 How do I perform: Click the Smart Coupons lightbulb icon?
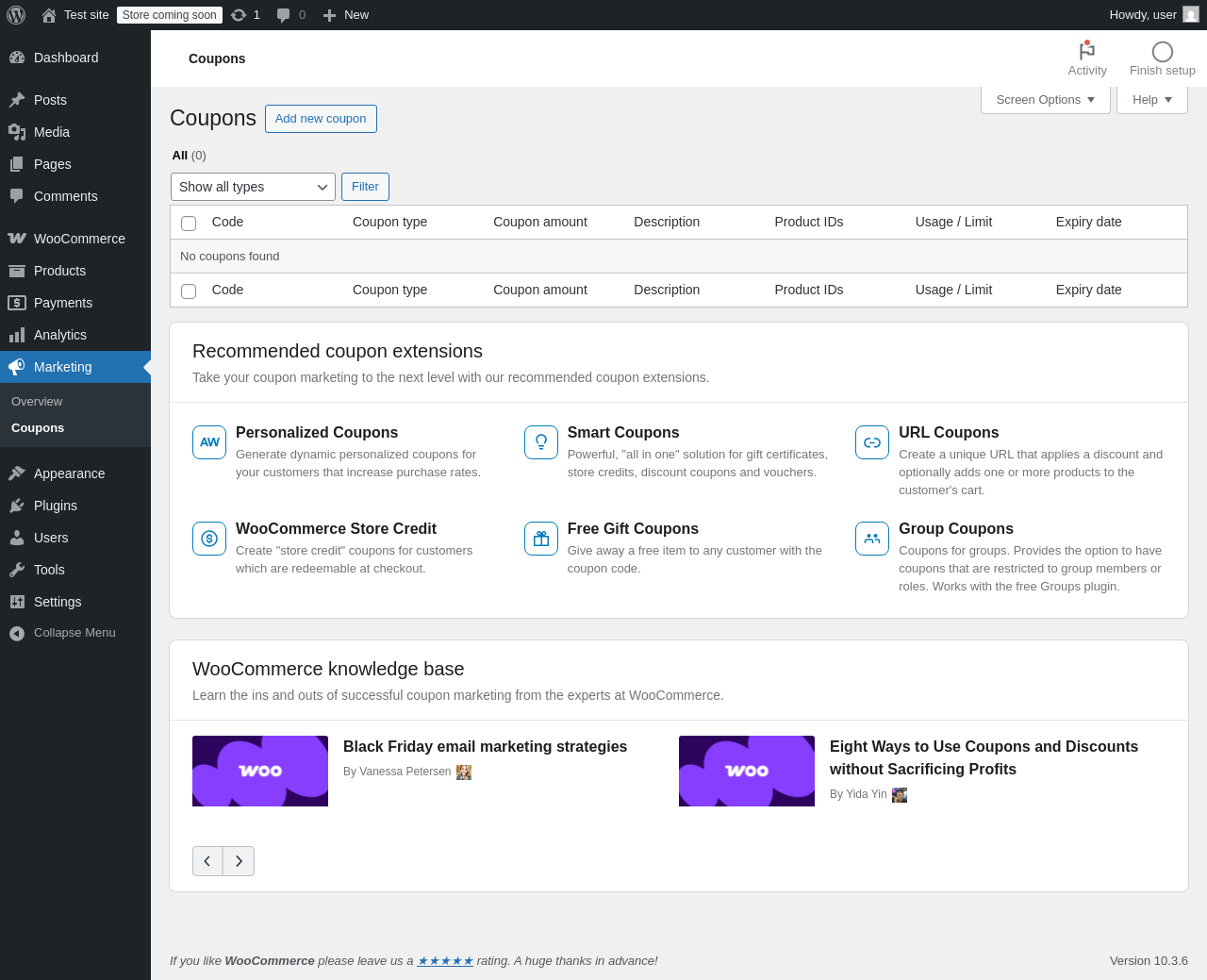[x=541, y=442]
